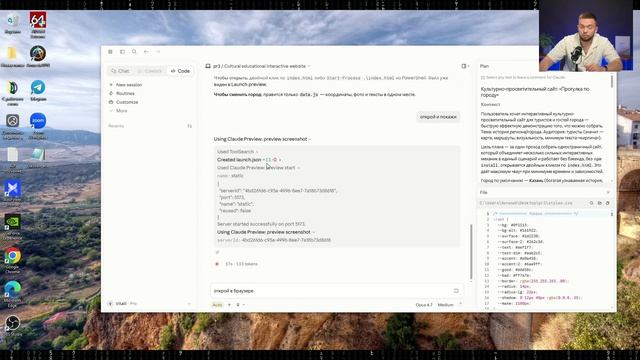Click the --bg color value in the code
The height and width of the screenshot is (360, 640).
point(520,225)
